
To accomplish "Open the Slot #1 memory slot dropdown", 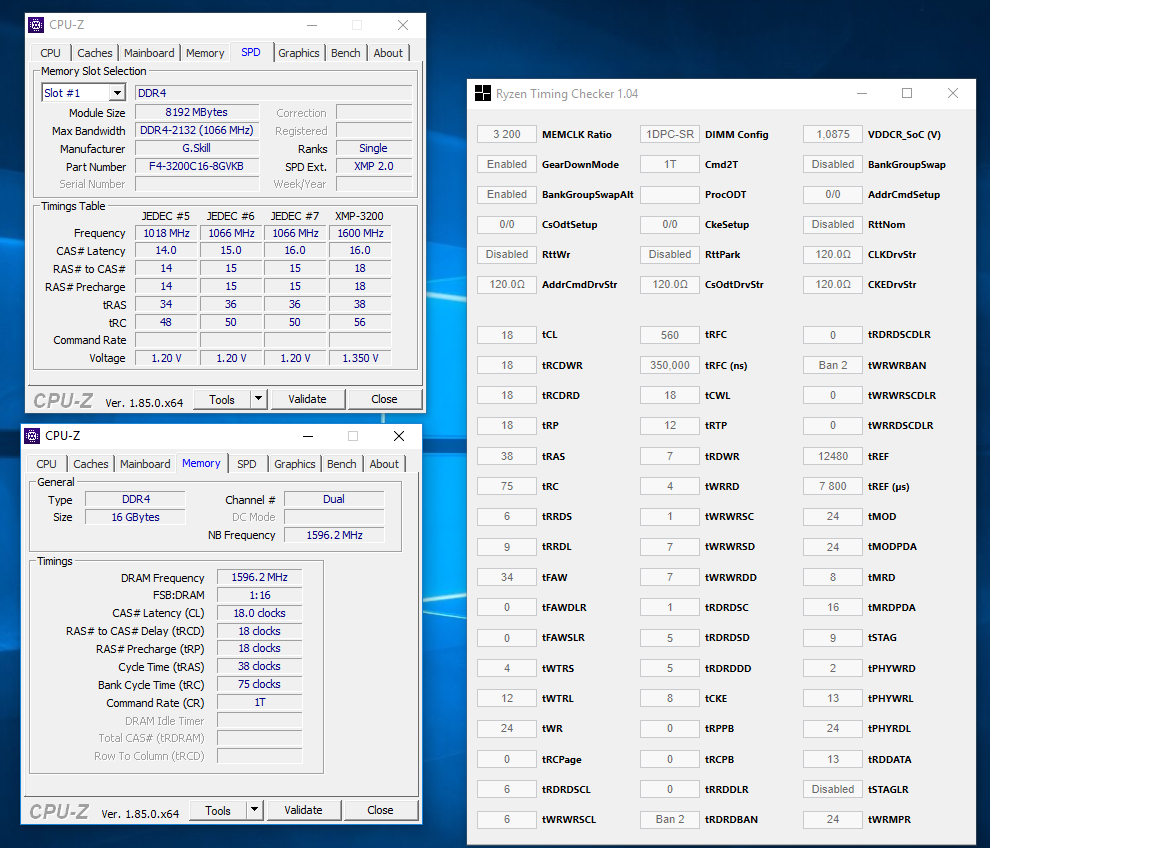I will click(117, 93).
